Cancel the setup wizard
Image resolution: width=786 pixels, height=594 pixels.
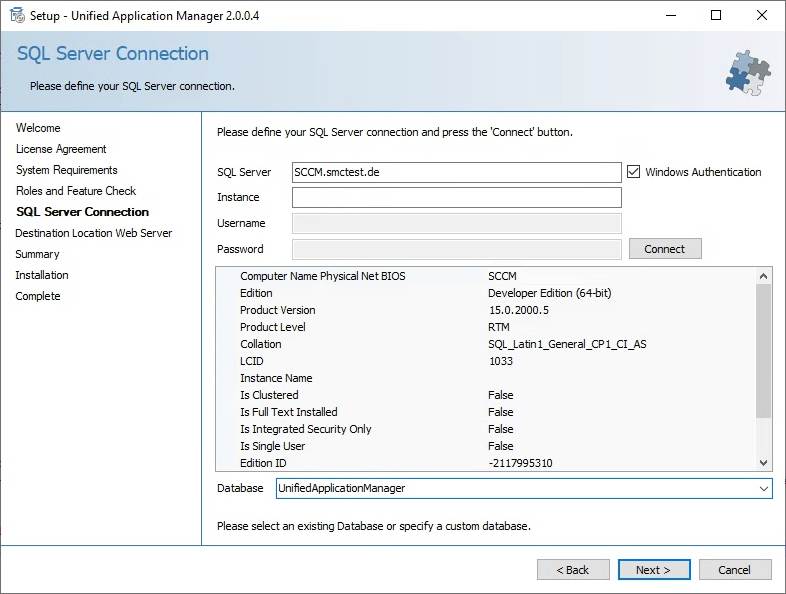(735, 570)
